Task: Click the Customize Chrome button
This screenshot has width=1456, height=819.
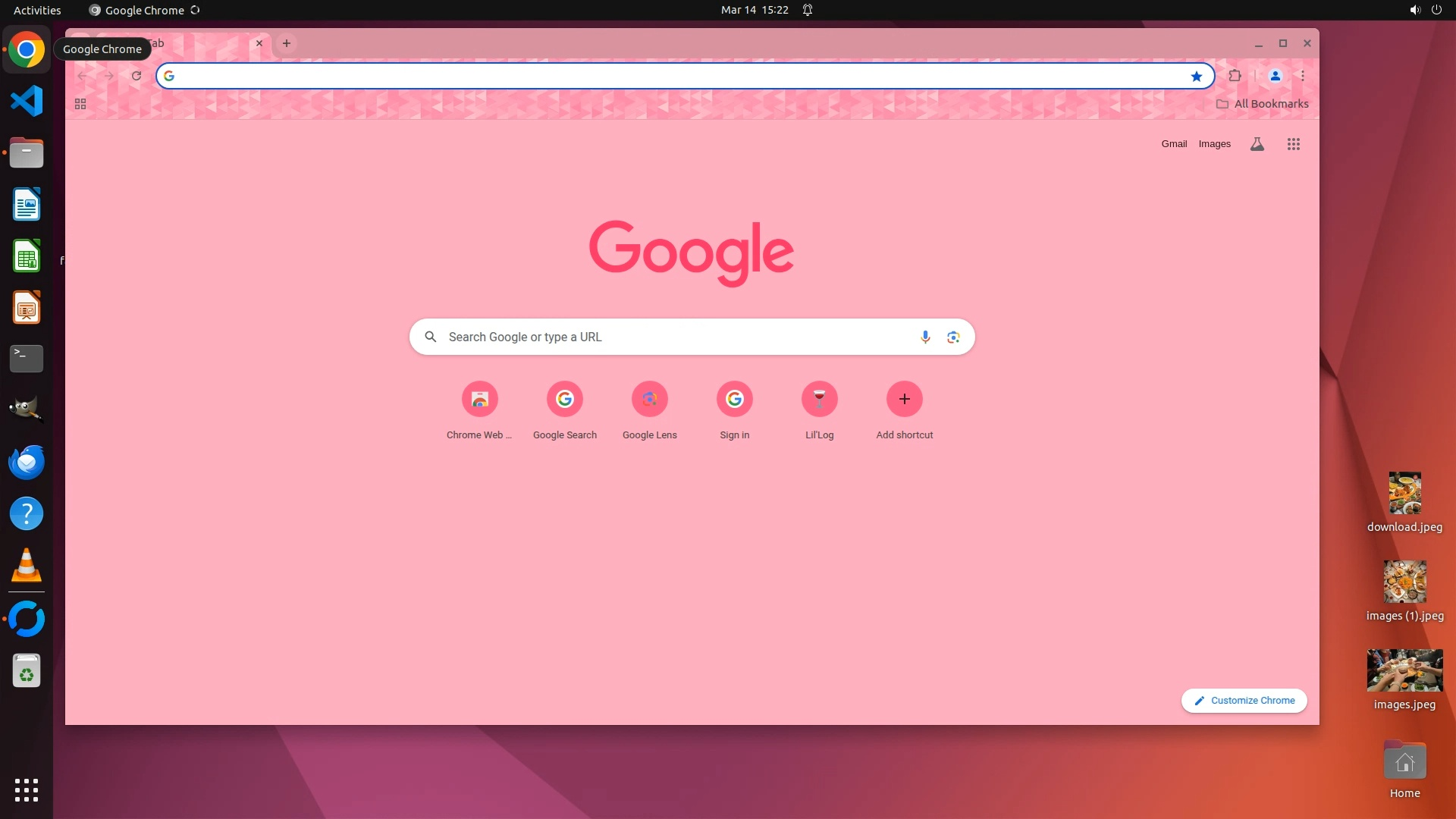Action: click(x=1244, y=701)
